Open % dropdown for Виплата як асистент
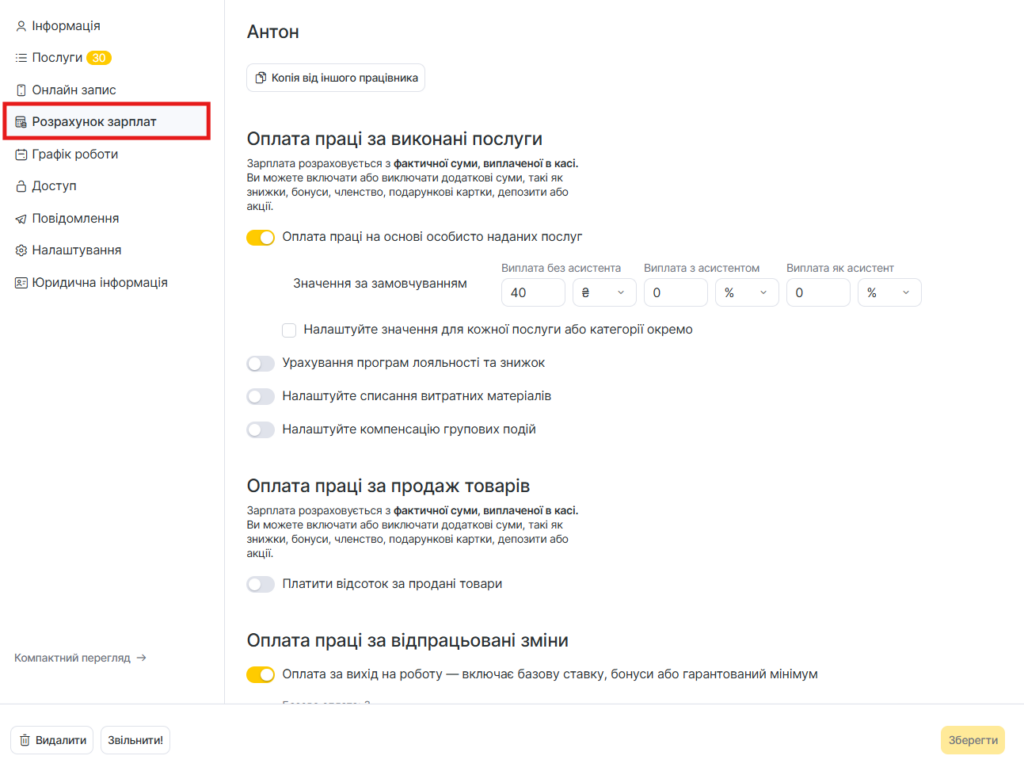Screen dimensions: 1024x771 [x=889, y=292]
